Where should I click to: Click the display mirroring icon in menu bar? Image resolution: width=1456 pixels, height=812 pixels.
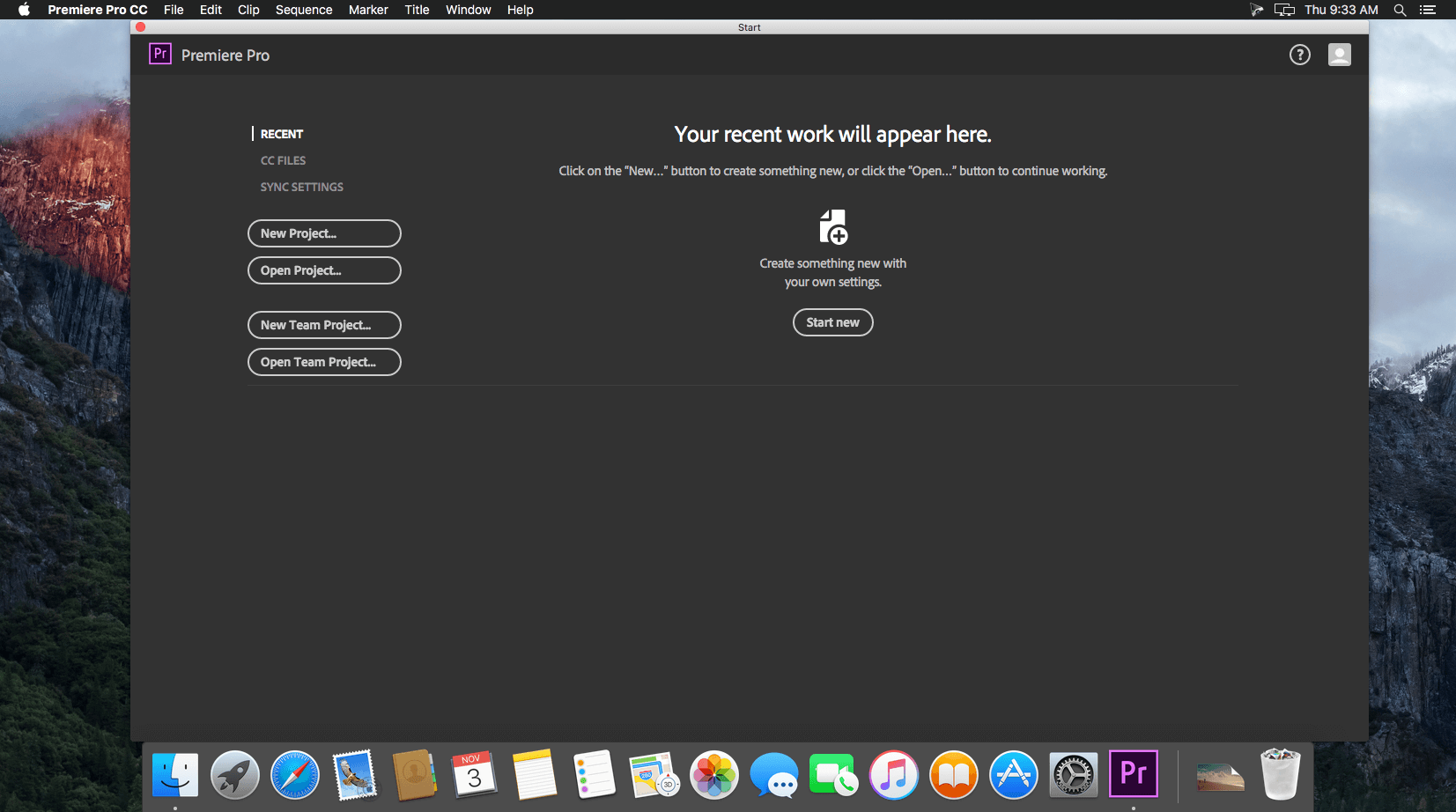click(1284, 10)
